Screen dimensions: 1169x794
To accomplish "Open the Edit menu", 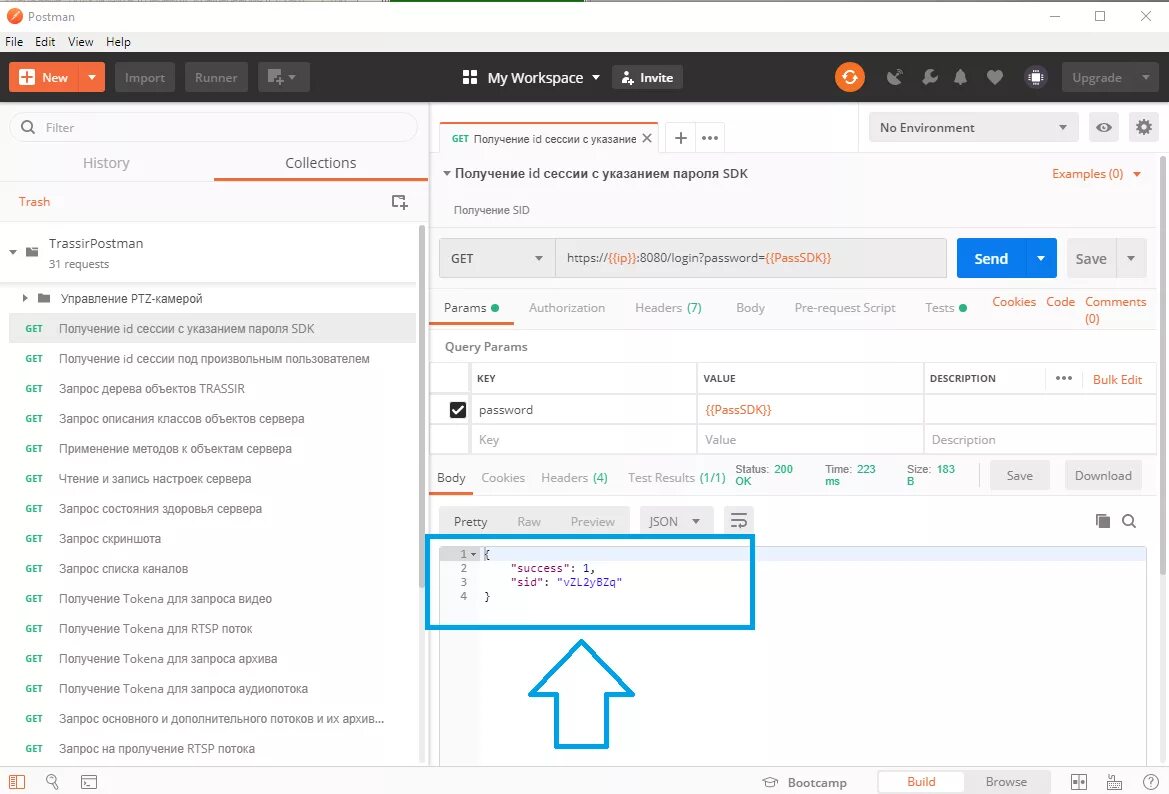I will (45, 42).
